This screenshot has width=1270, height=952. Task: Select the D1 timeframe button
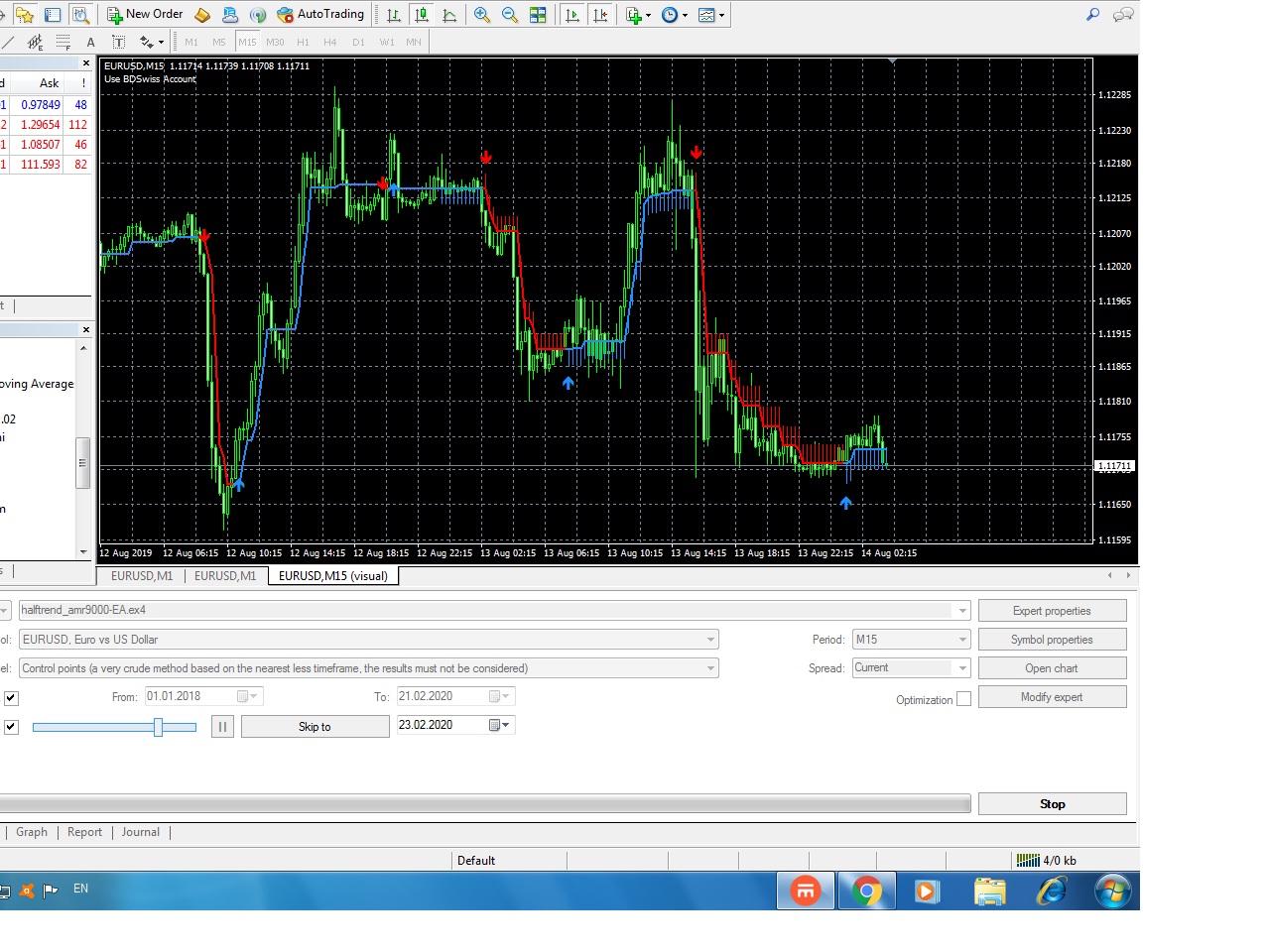coord(358,42)
